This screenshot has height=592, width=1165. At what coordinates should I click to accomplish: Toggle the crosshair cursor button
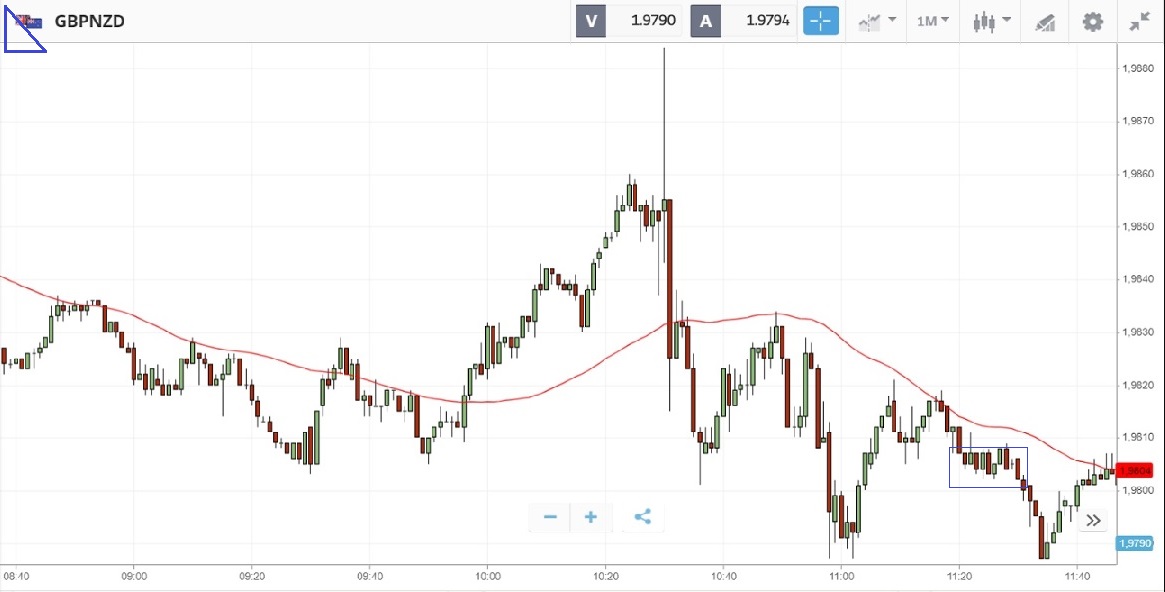click(x=820, y=21)
